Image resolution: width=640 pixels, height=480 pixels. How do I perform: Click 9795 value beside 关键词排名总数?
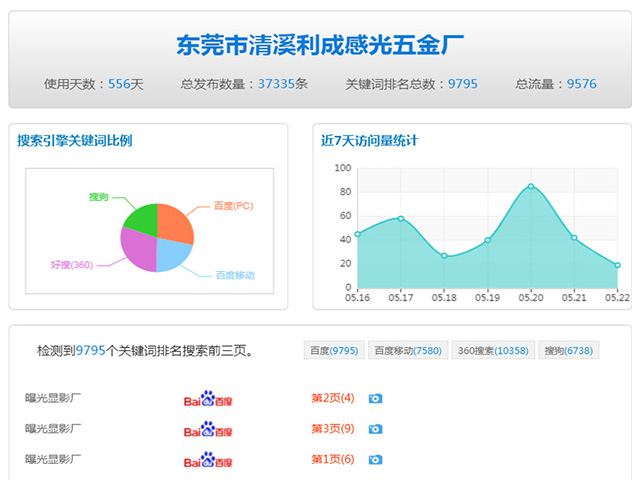click(462, 84)
